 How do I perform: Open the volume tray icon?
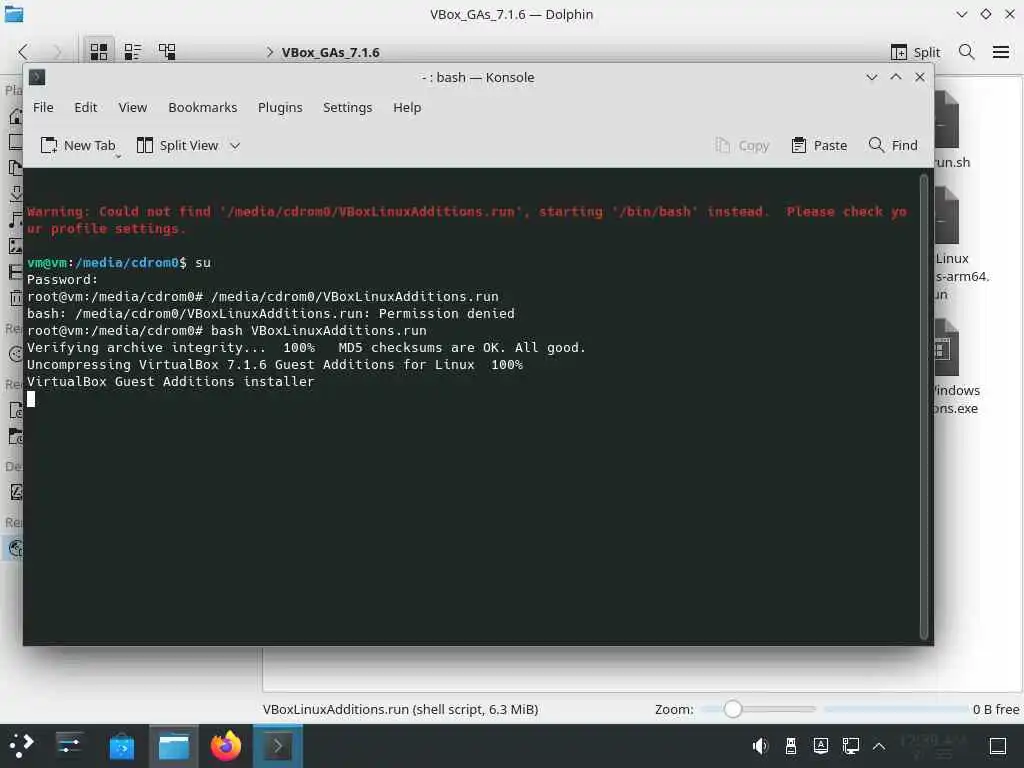760,746
